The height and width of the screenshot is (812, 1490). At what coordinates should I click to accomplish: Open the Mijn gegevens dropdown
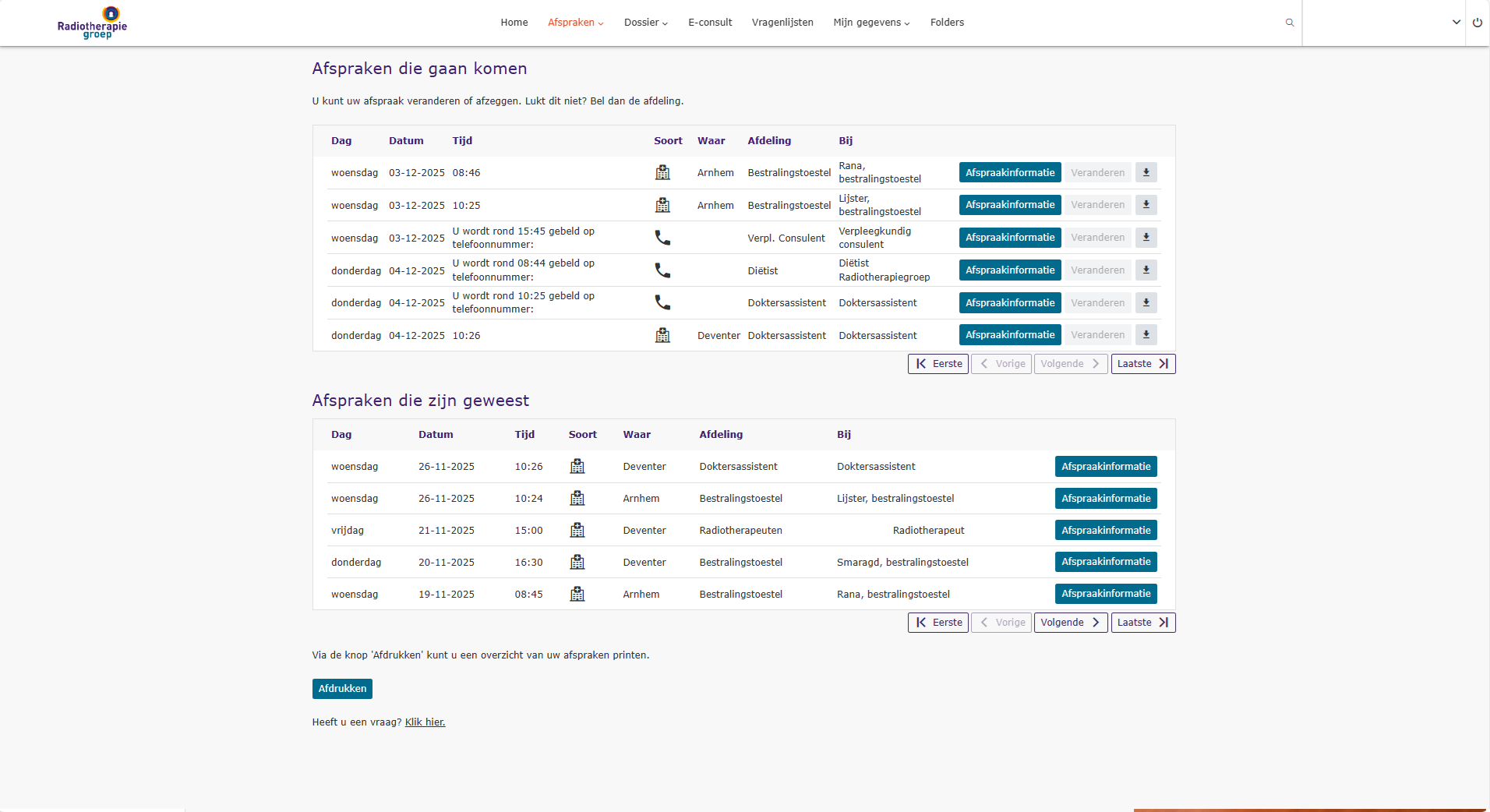(871, 23)
